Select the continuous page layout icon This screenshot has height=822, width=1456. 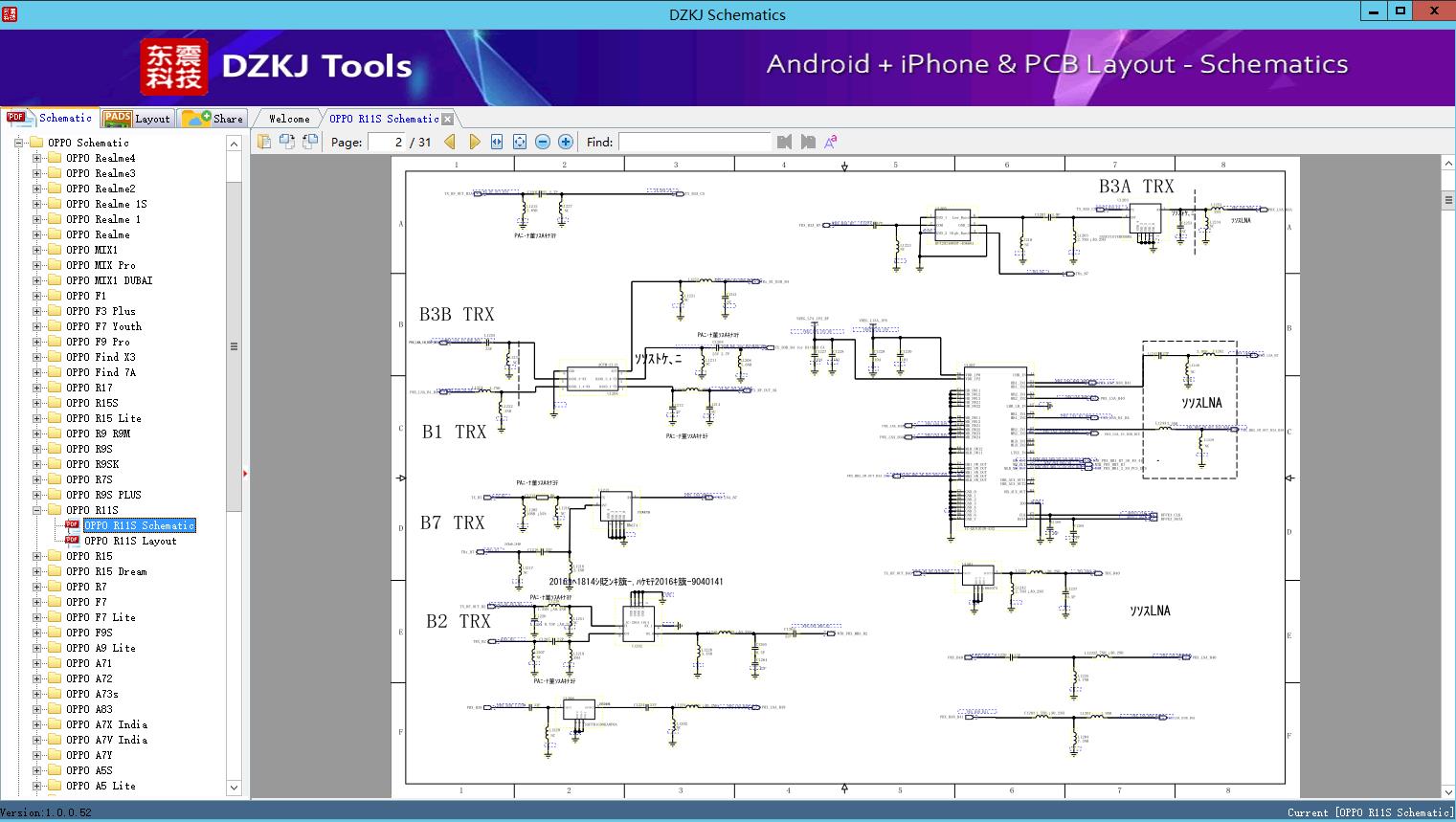[286, 141]
